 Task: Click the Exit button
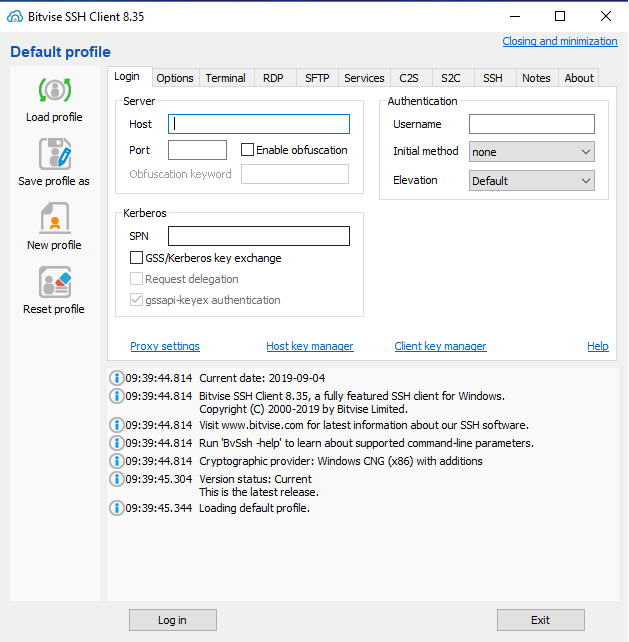(541, 620)
